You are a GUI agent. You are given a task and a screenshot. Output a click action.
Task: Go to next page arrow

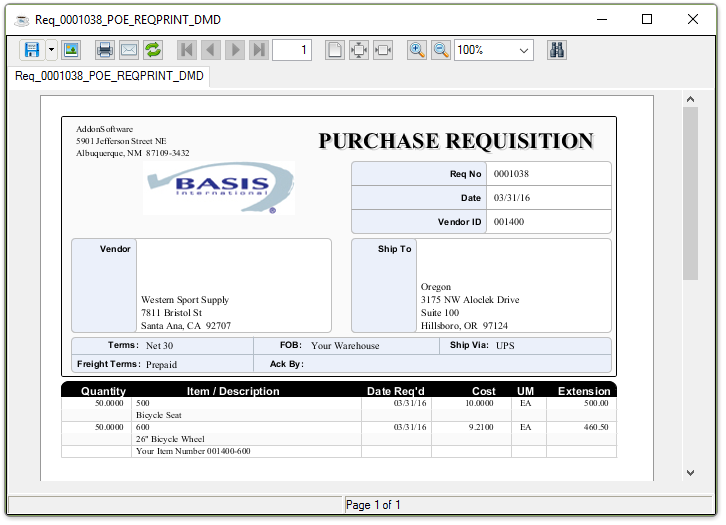235,50
